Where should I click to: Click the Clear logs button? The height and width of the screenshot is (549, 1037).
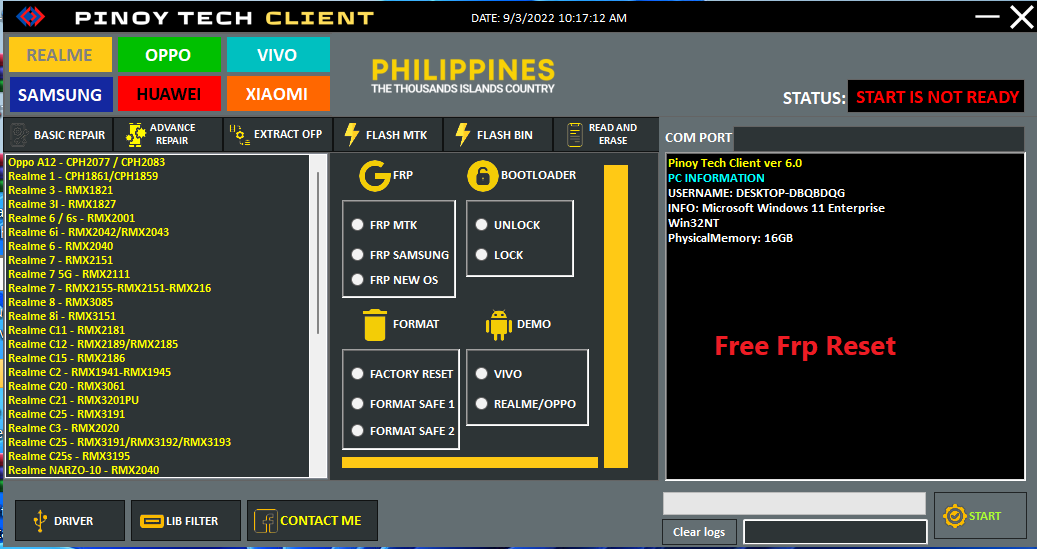click(699, 532)
